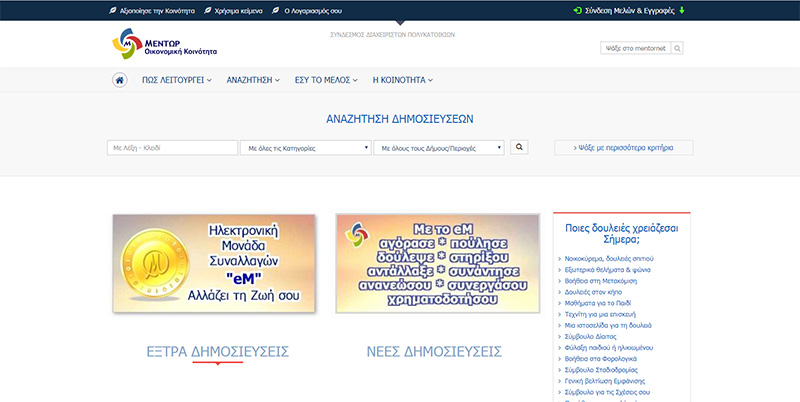Click the magnifier icon beside Ψάξε στο mentornet
Viewport: 800px width, 402px height.
pos(677,48)
